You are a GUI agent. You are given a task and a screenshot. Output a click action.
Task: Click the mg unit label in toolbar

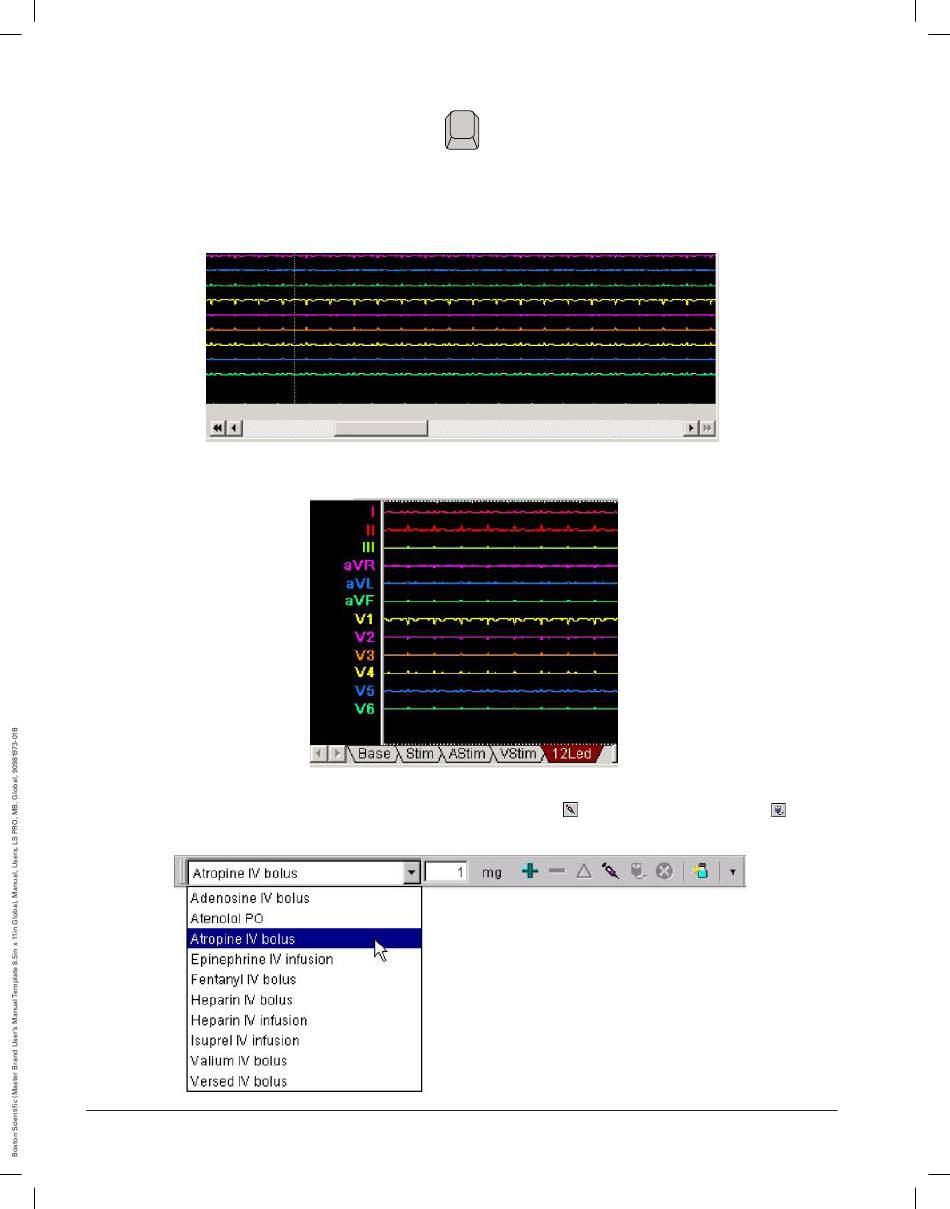point(492,873)
